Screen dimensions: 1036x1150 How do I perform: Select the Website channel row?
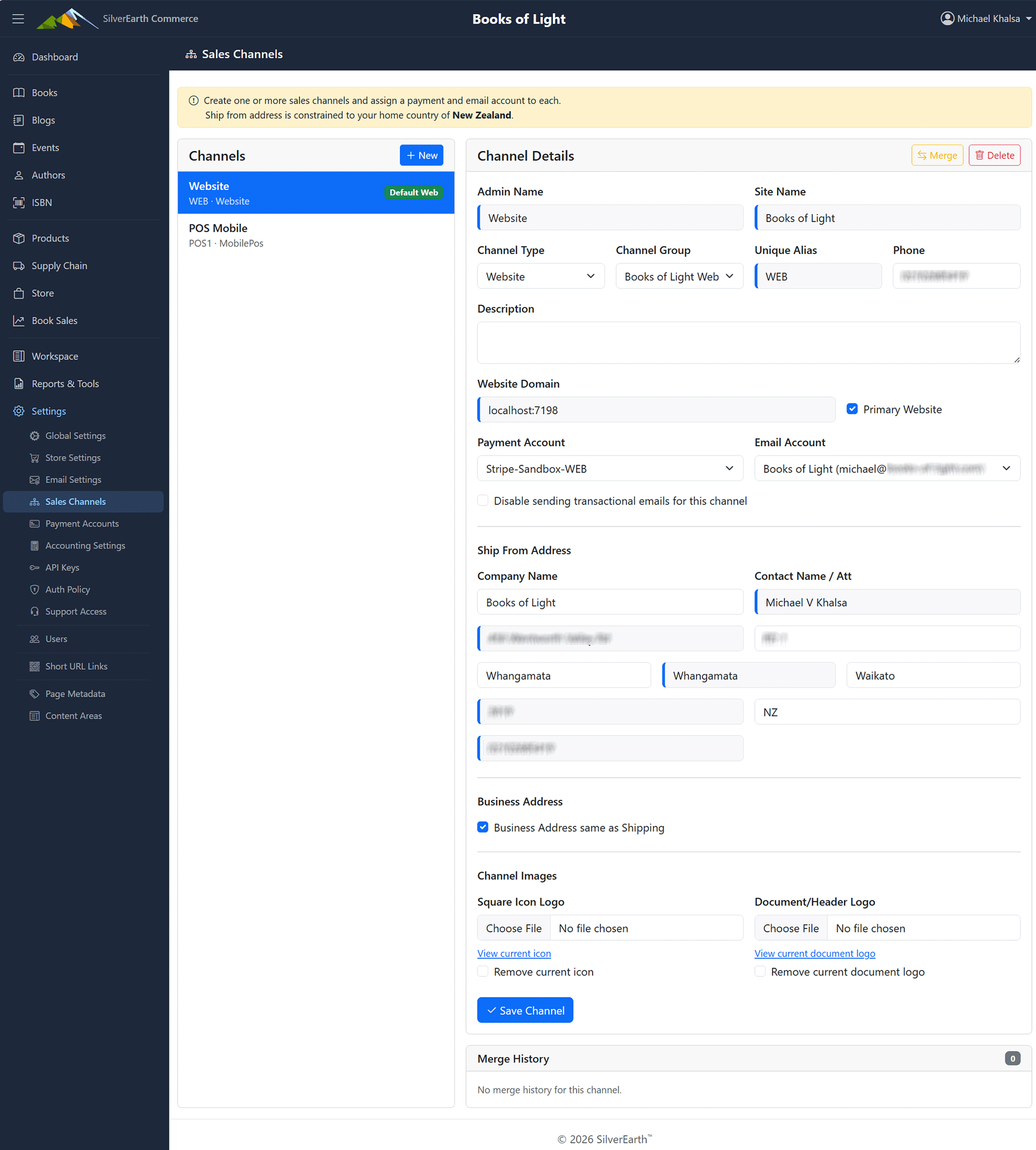(316, 193)
